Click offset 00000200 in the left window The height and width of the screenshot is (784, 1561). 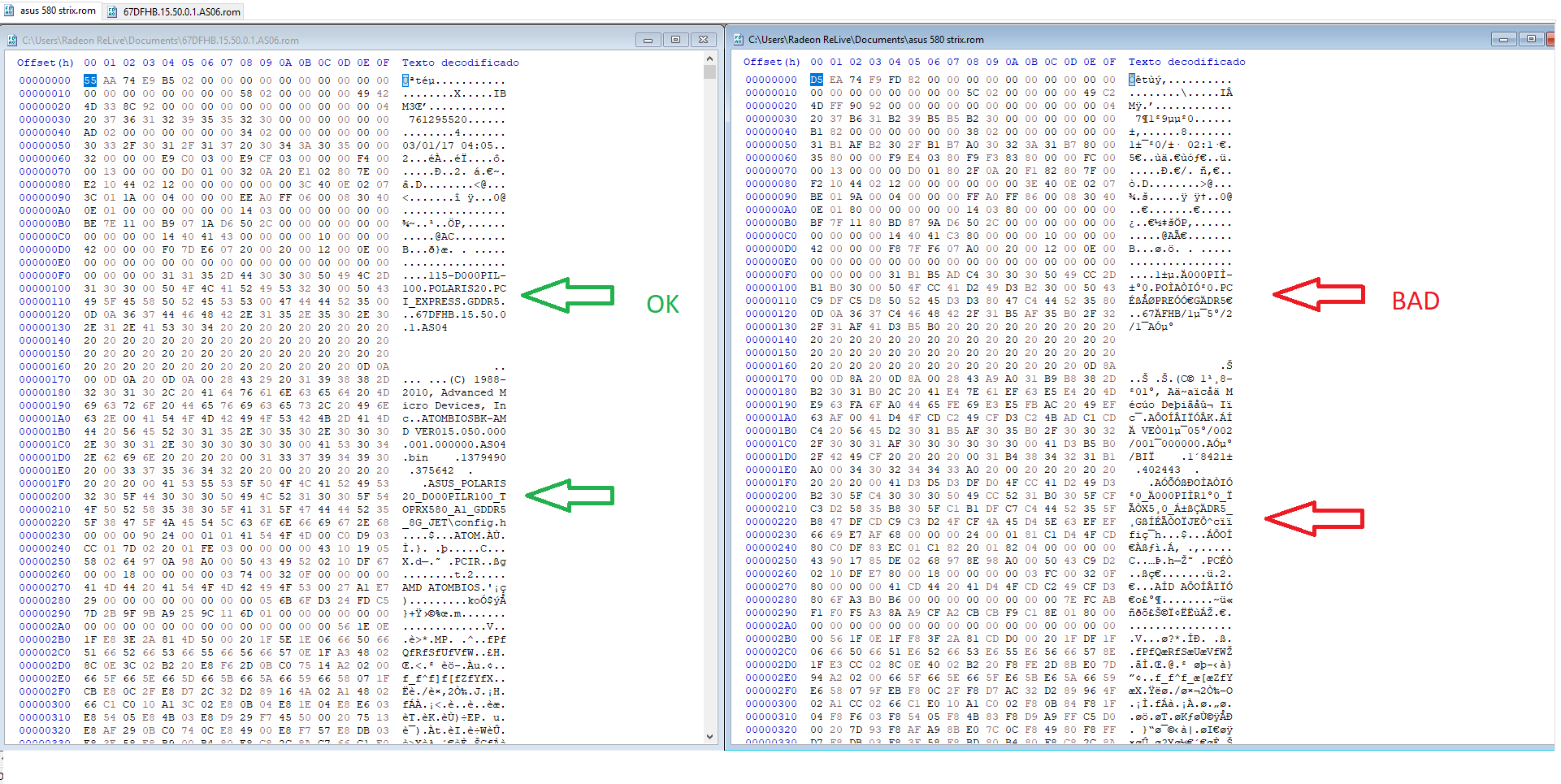pyautogui.click(x=45, y=496)
